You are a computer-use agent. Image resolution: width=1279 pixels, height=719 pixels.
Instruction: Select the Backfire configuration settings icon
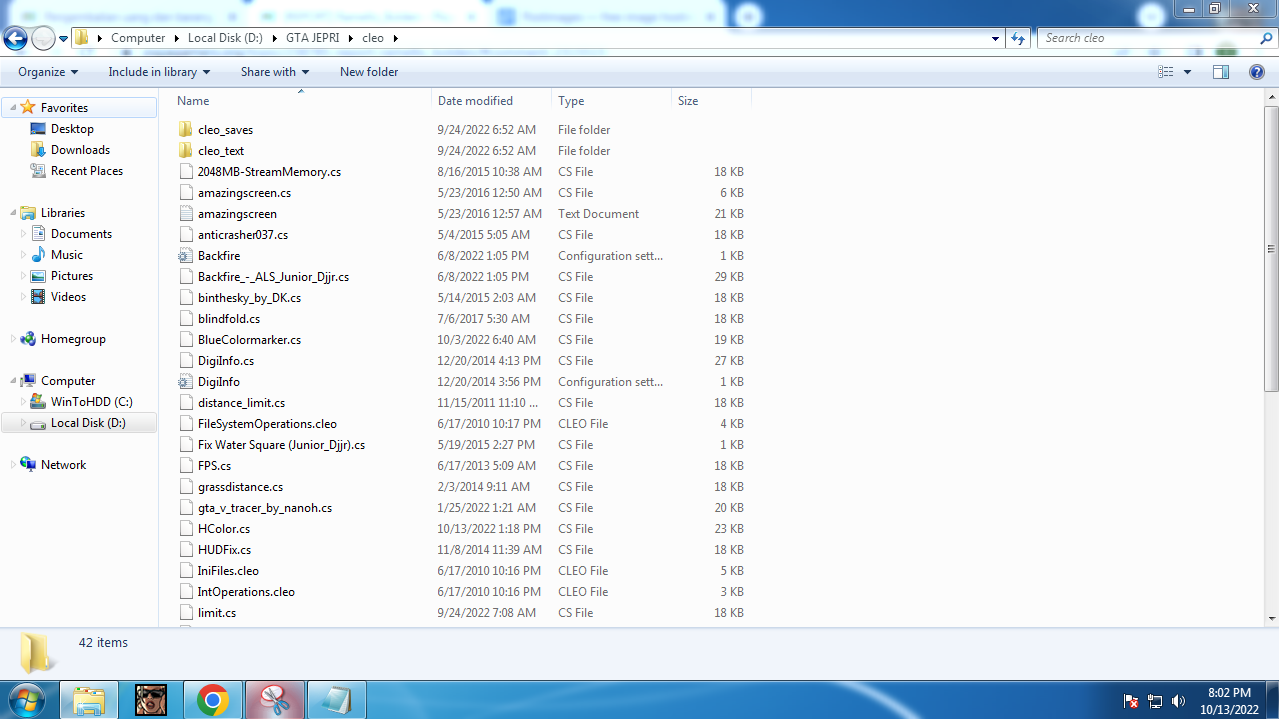(185, 256)
